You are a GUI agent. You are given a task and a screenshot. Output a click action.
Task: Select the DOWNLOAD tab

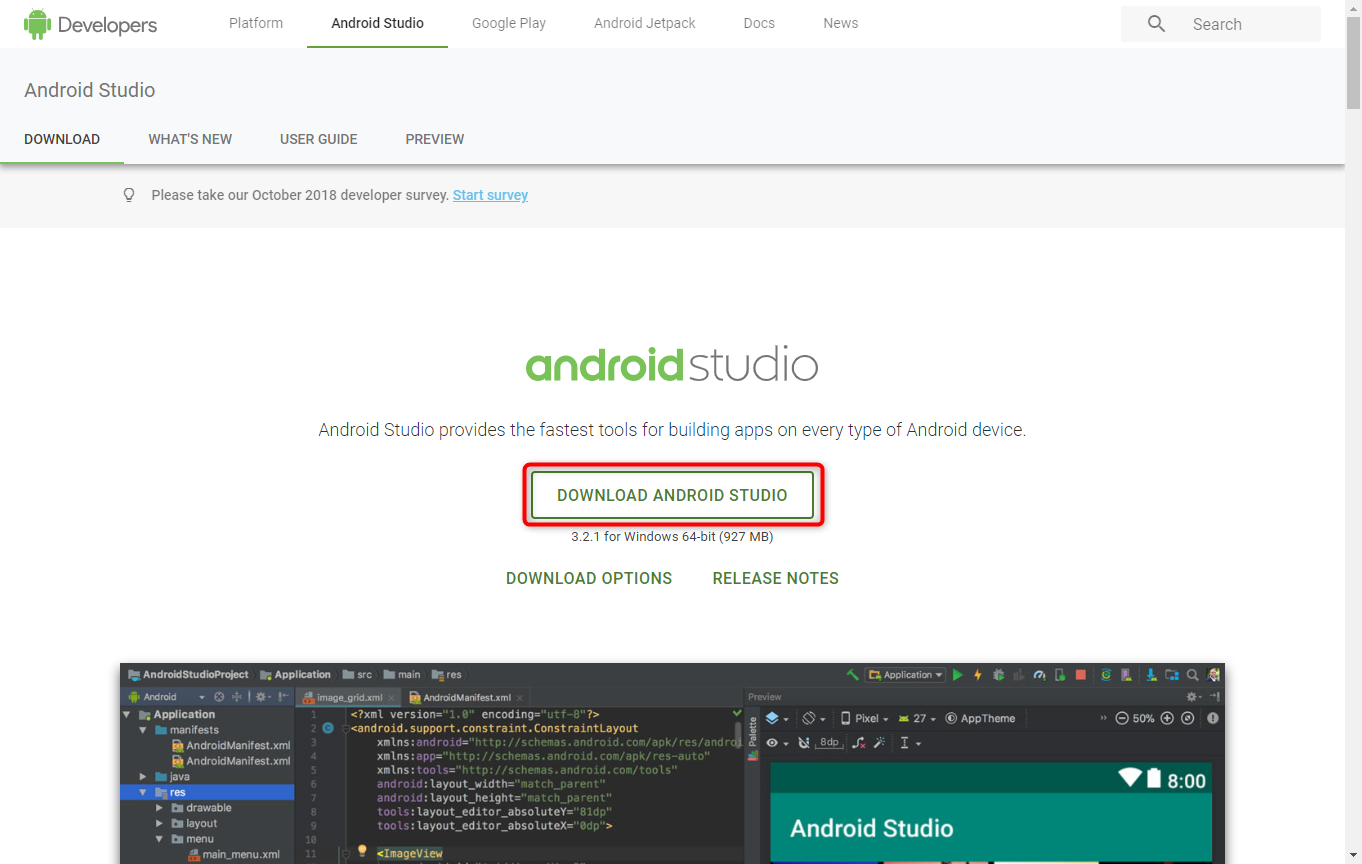62,139
